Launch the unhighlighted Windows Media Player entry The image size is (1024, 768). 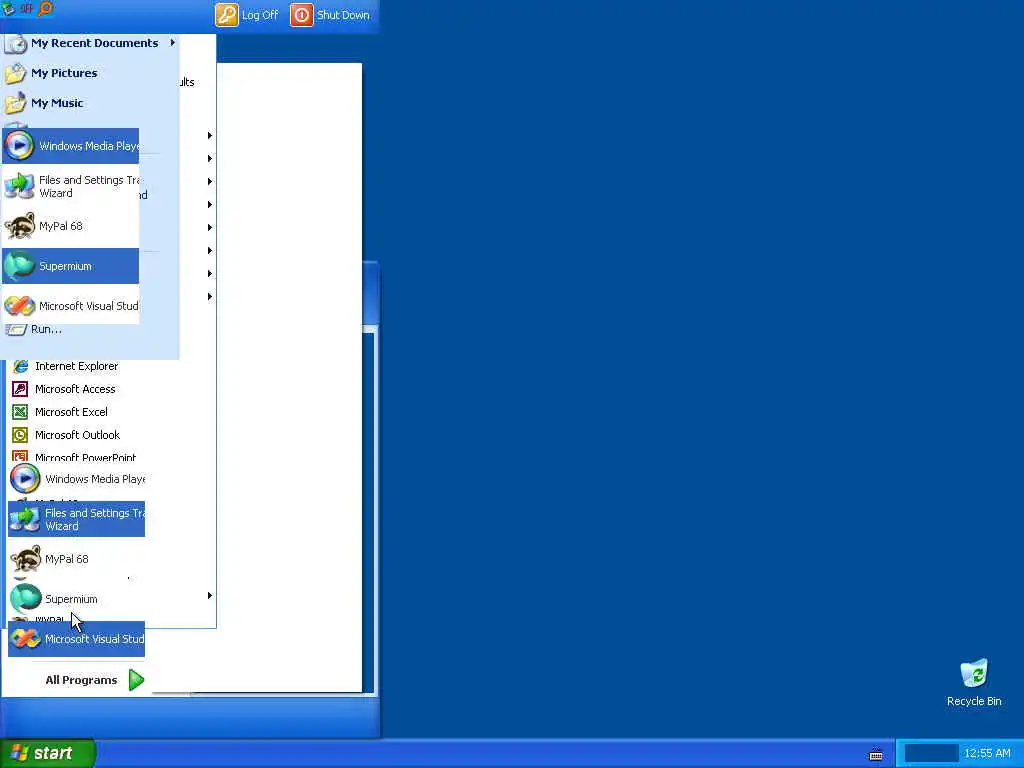[x=77, y=479]
